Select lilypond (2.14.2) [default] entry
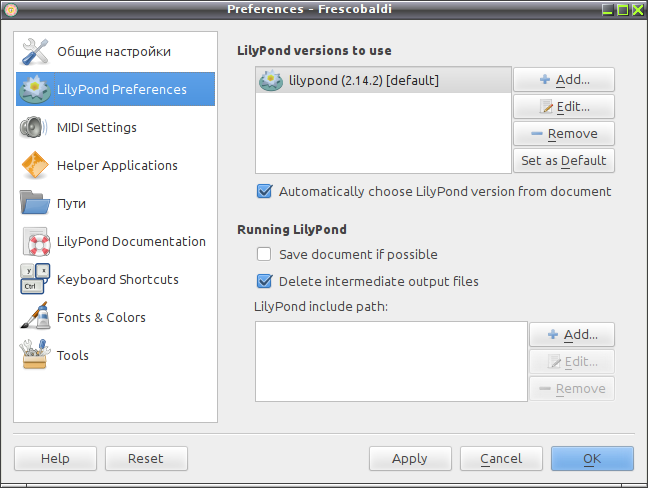This screenshot has width=648, height=488. pos(383,80)
